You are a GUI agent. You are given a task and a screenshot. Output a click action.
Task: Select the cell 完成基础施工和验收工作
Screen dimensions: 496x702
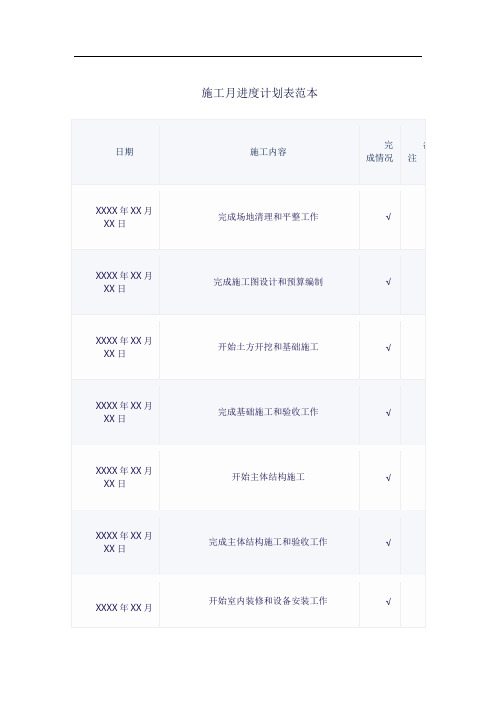tap(268, 411)
